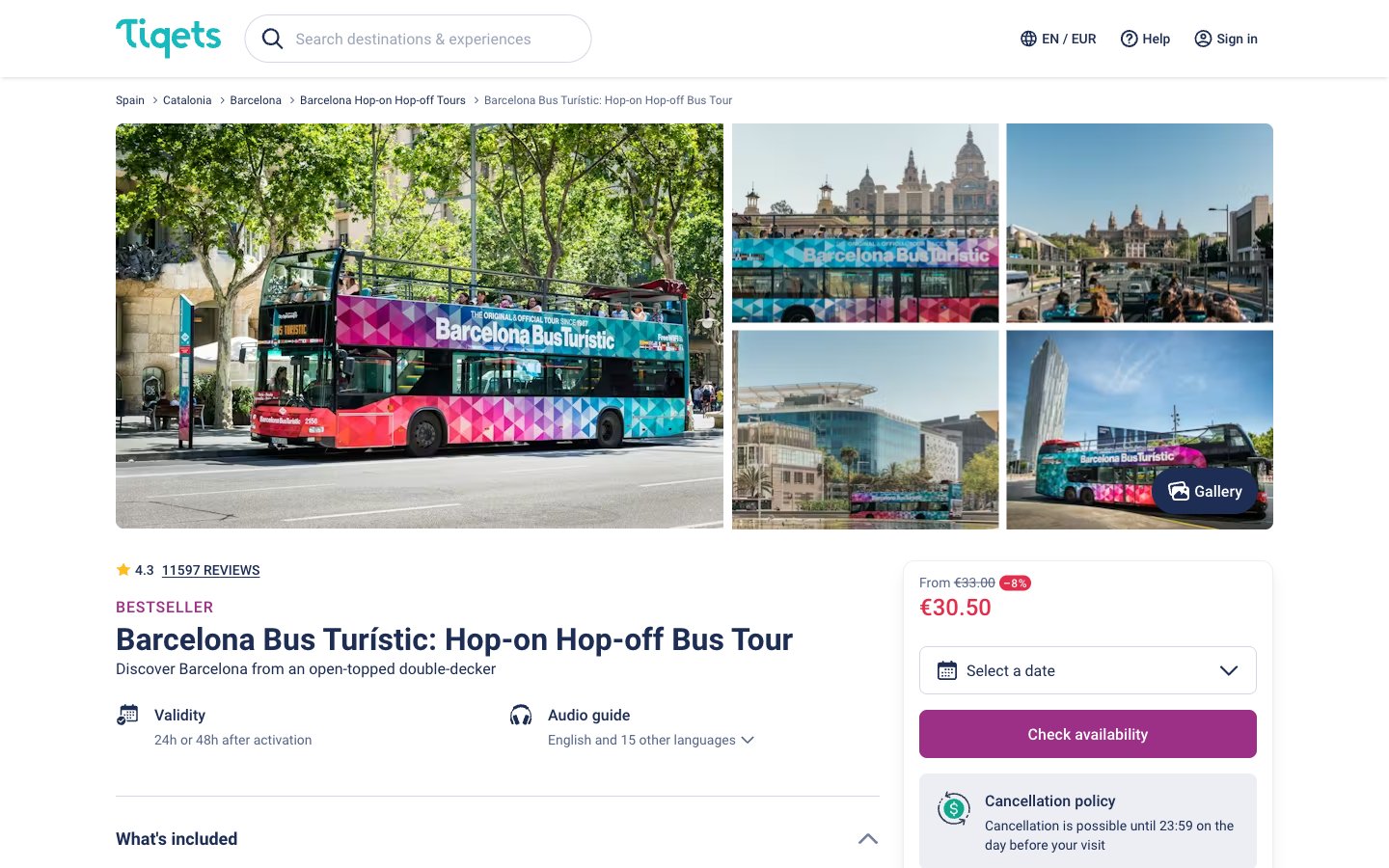Go to Barcelona Hop-on Hop-off Tours breadcrumb
Viewport: 1389px width, 868px height.
click(x=382, y=100)
